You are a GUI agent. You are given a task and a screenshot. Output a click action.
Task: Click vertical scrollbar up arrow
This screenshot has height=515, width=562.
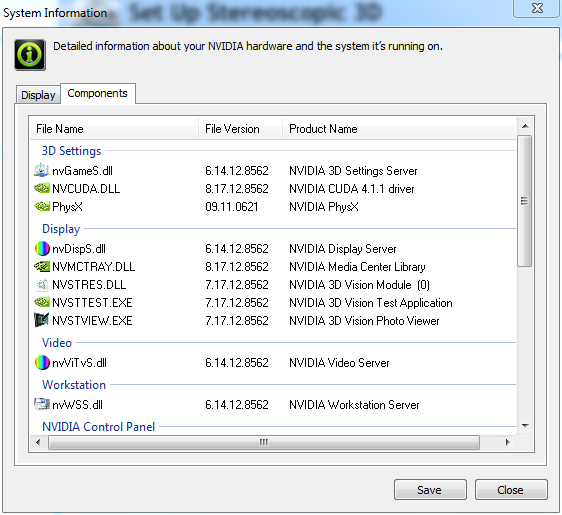(x=525, y=126)
